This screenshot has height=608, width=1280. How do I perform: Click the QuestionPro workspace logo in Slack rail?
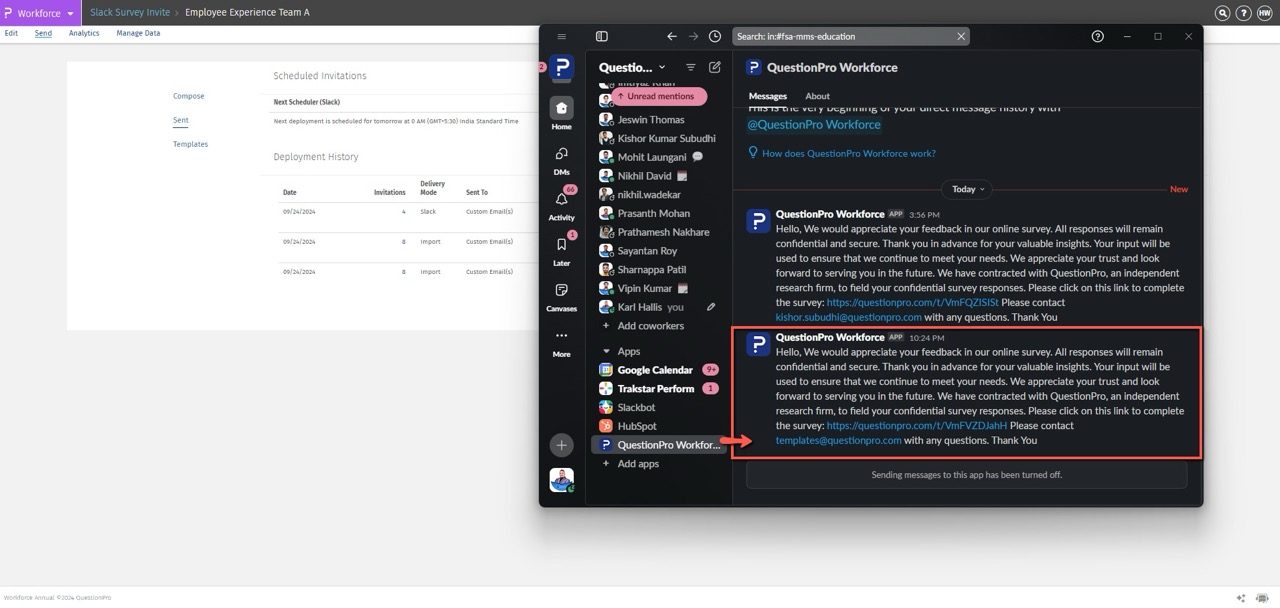tap(562, 68)
